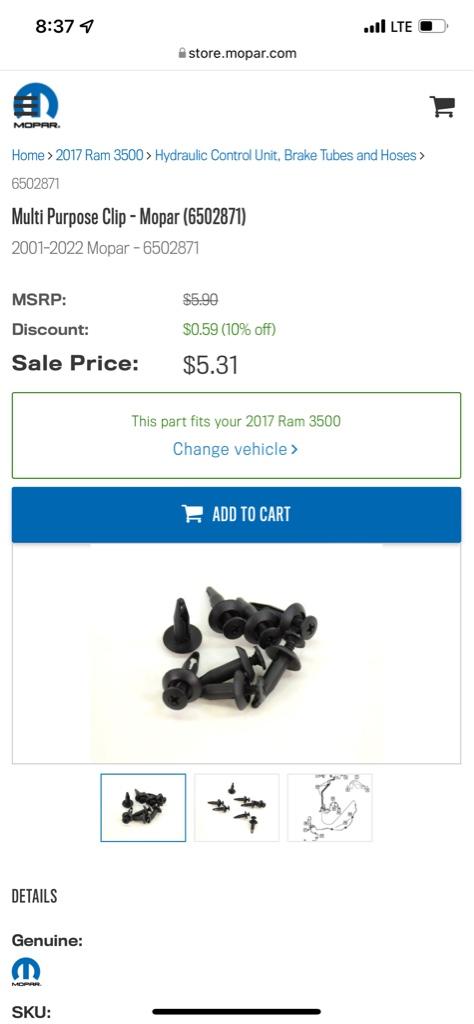Tap the store.mopar.com address bar
The height and width of the screenshot is (1024, 474).
(237, 53)
